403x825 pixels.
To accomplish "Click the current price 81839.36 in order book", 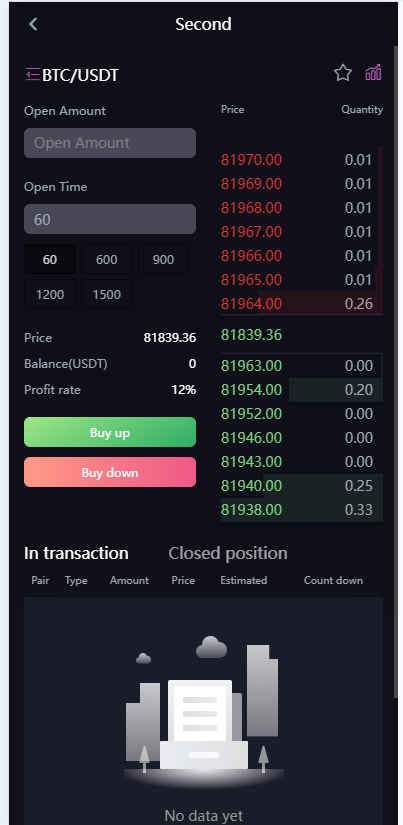I will click(251, 335).
